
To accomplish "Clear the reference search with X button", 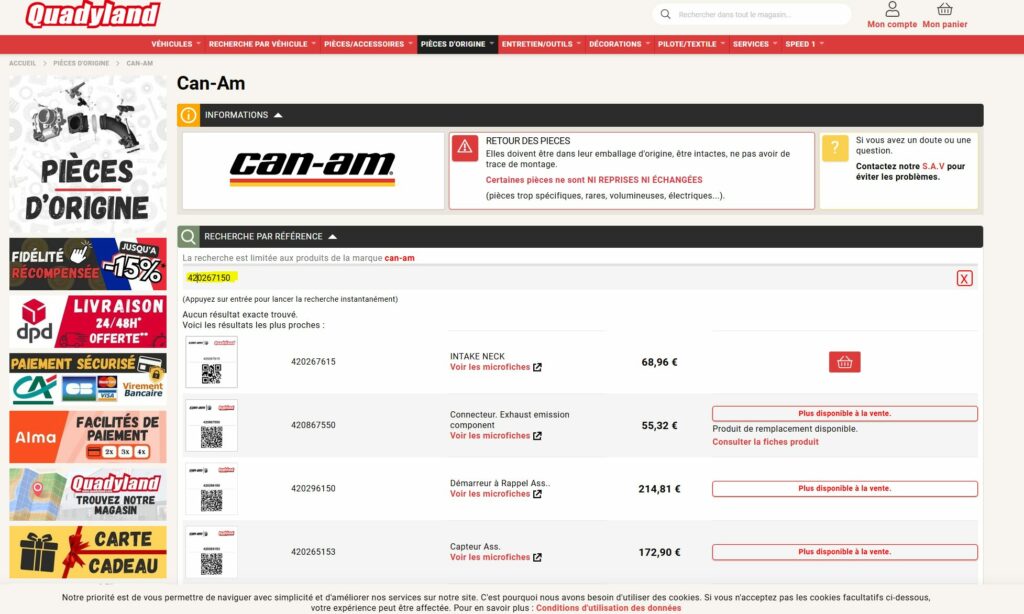I will [964, 278].
